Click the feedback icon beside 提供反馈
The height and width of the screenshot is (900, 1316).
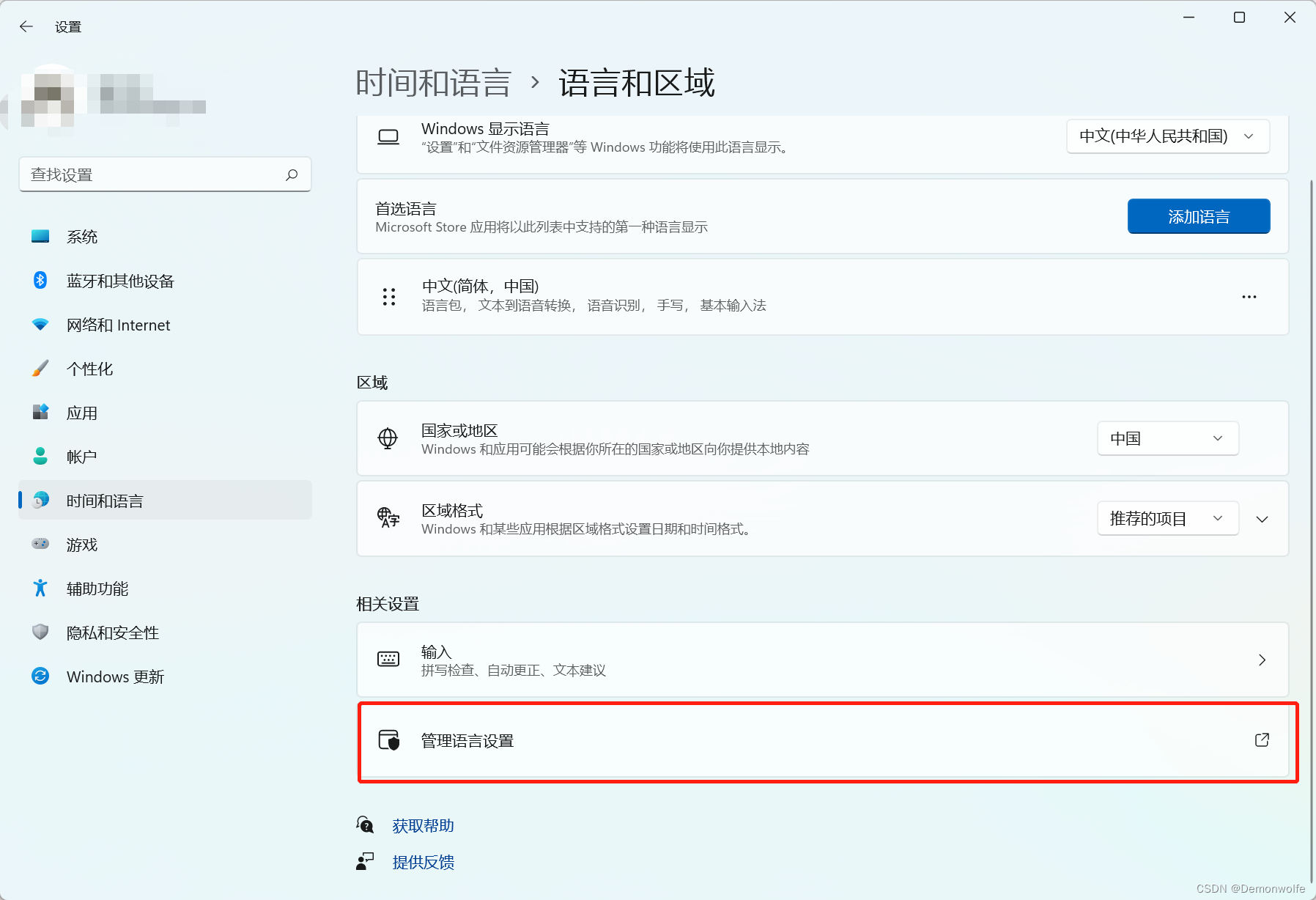coord(365,862)
